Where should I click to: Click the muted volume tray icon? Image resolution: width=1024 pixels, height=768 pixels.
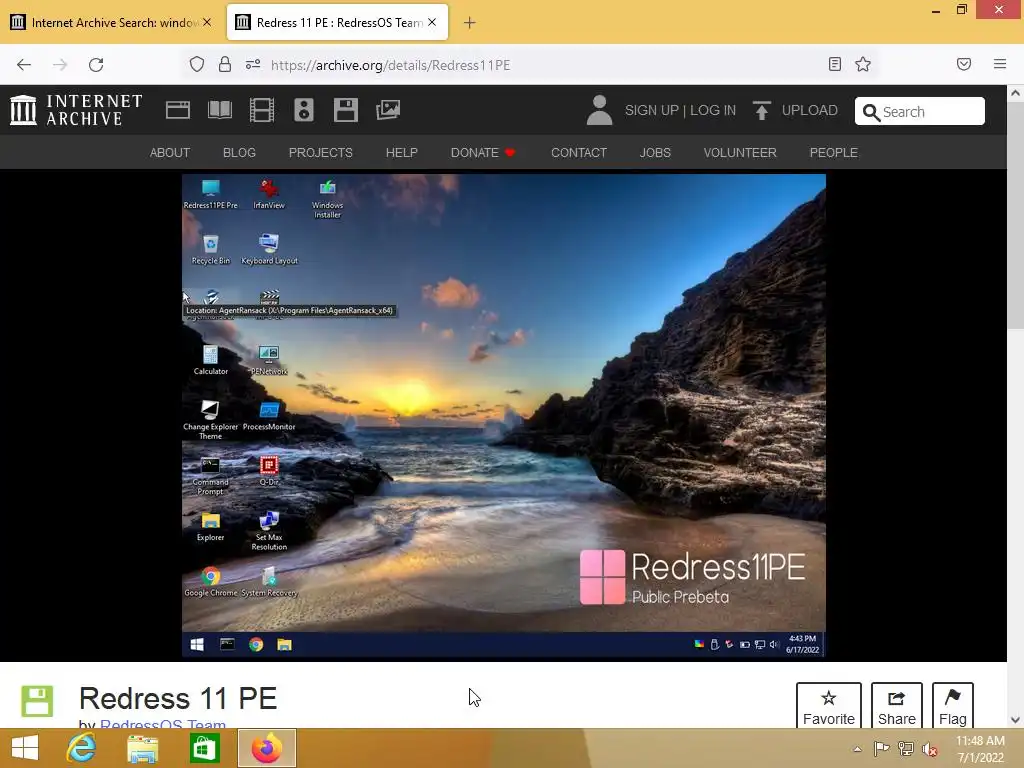[930, 749]
